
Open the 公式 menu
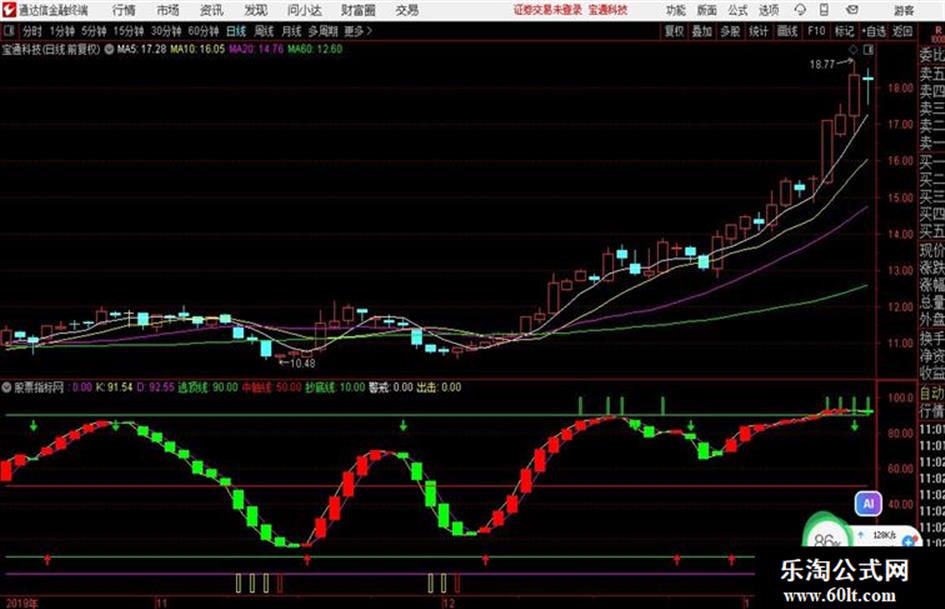coord(738,10)
